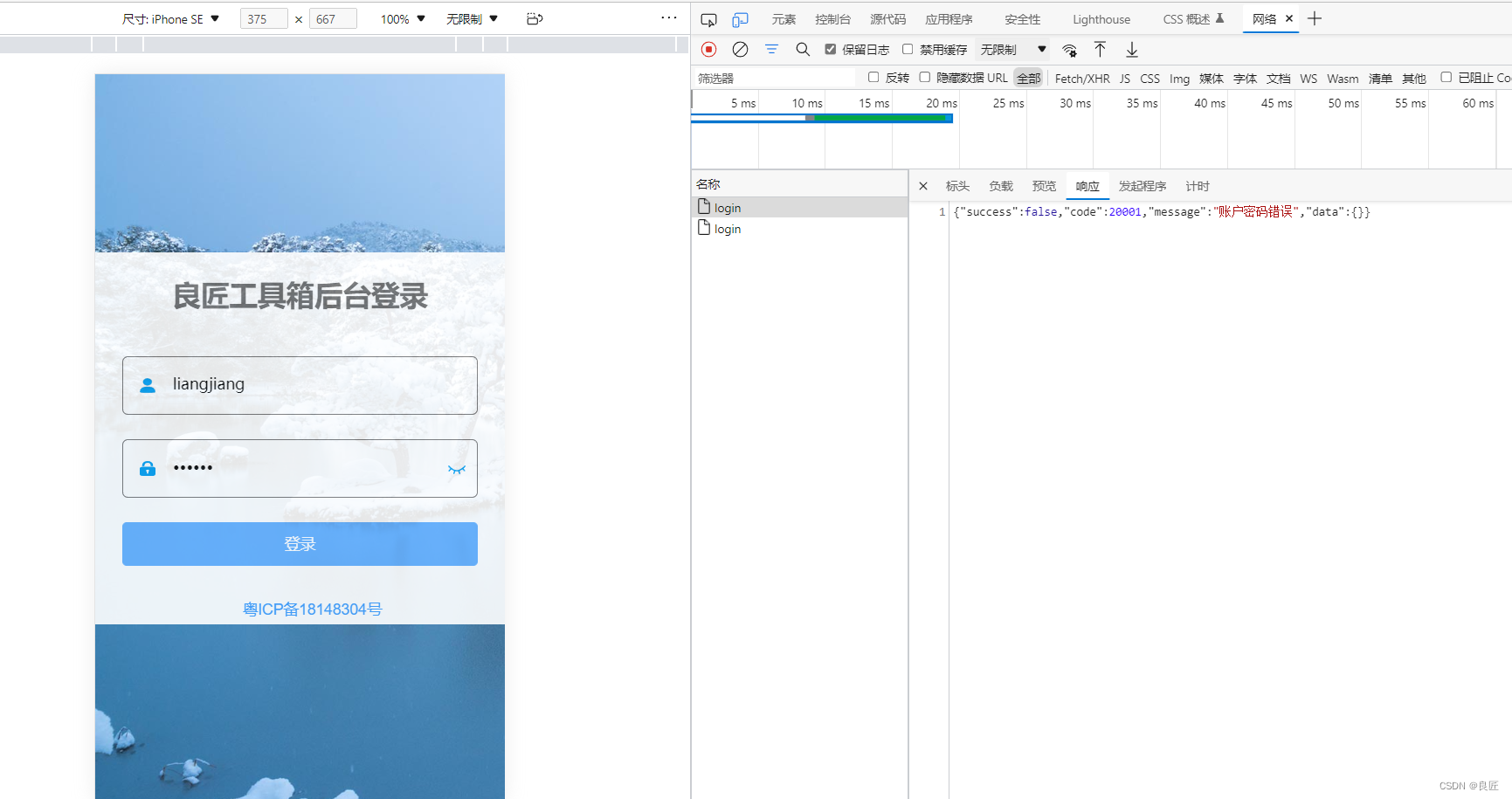Viewport: 1512px width, 799px height.
Task: Open the 100% zoom dropdown
Action: click(403, 19)
